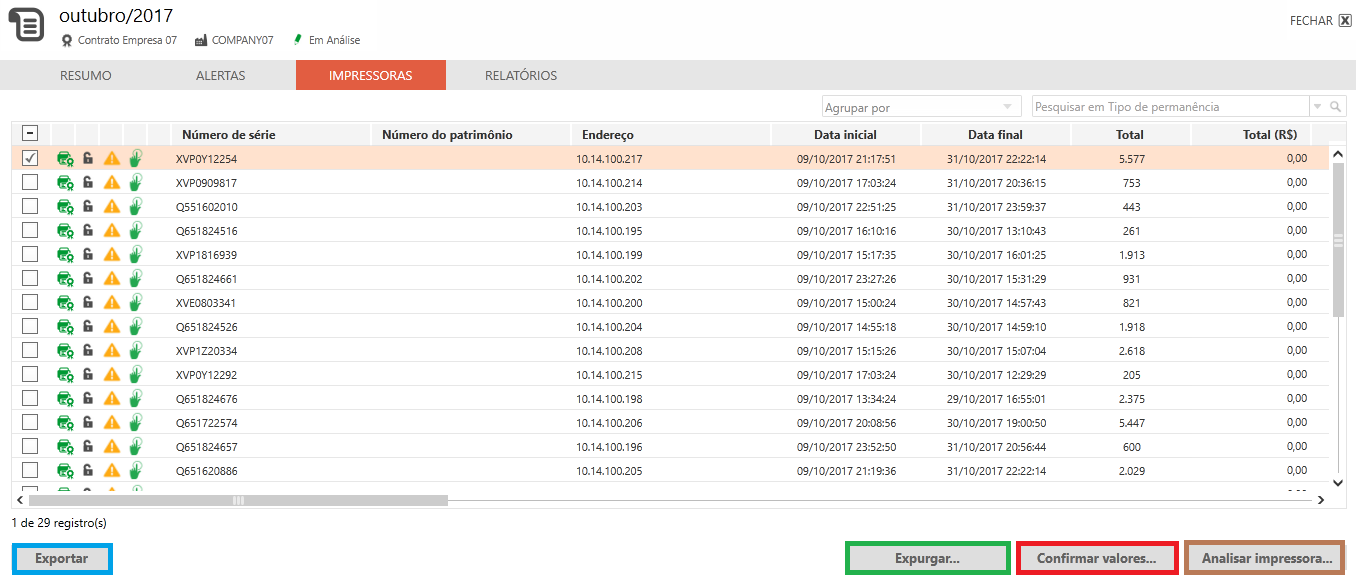Click the horizontal scrollbar thumb
Screen dimensions: 1356x578
tap(238, 500)
